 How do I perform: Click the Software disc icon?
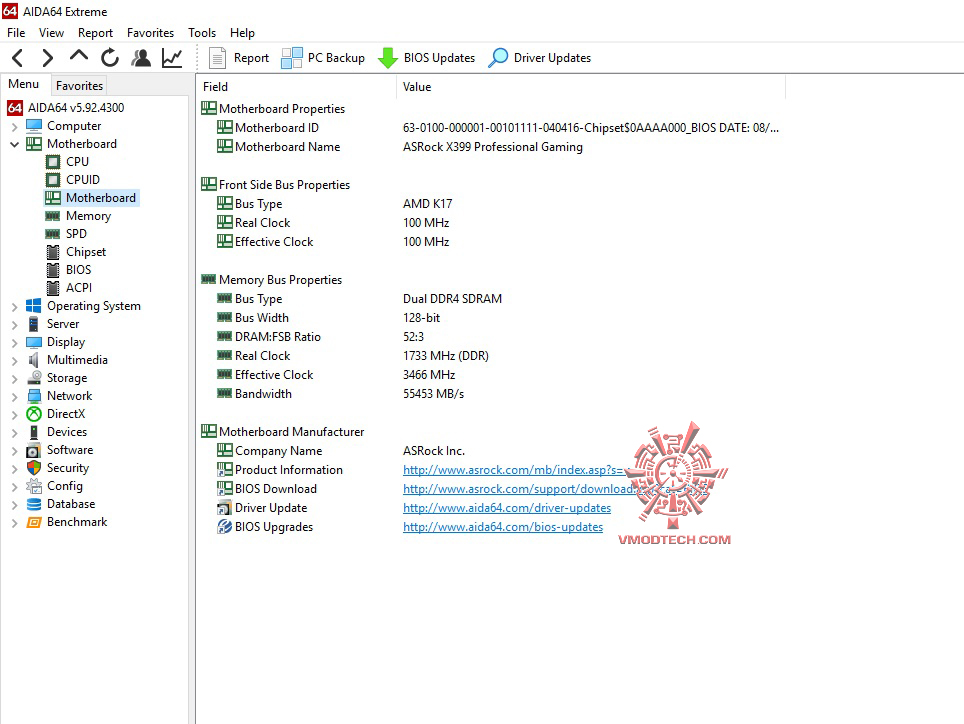(34, 450)
